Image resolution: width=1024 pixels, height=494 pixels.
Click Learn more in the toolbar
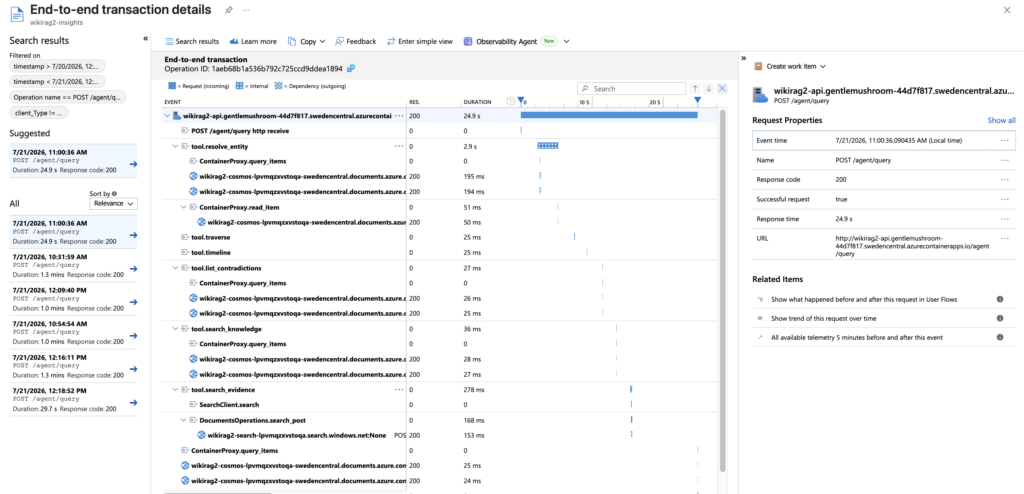tap(253, 41)
